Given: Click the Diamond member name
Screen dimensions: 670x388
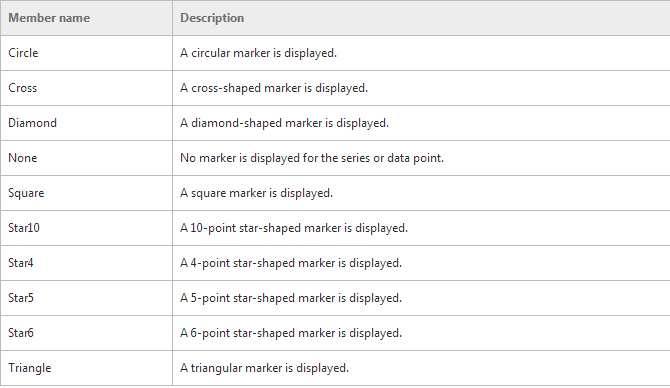Looking at the screenshot, I should (x=32, y=123).
